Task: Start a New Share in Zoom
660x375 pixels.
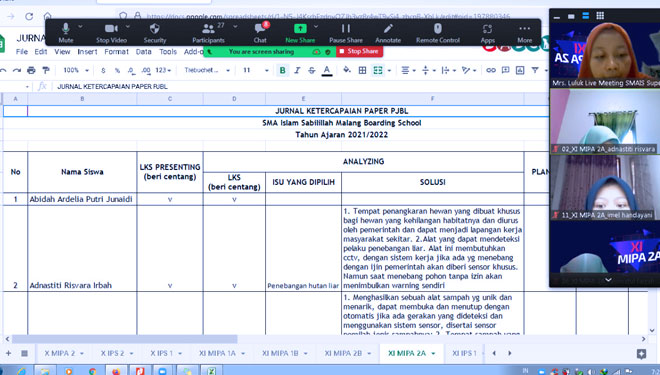Action: tap(300, 33)
